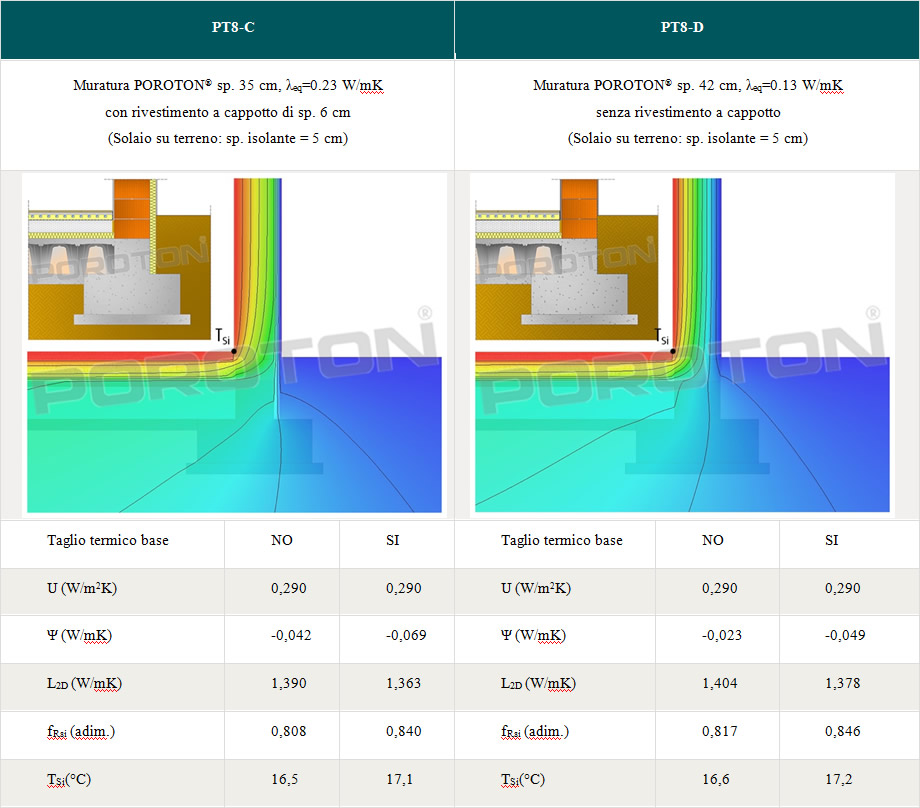Select the L2D value 1,378
This screenshot has height=808, width=920.
coord(843,684)
